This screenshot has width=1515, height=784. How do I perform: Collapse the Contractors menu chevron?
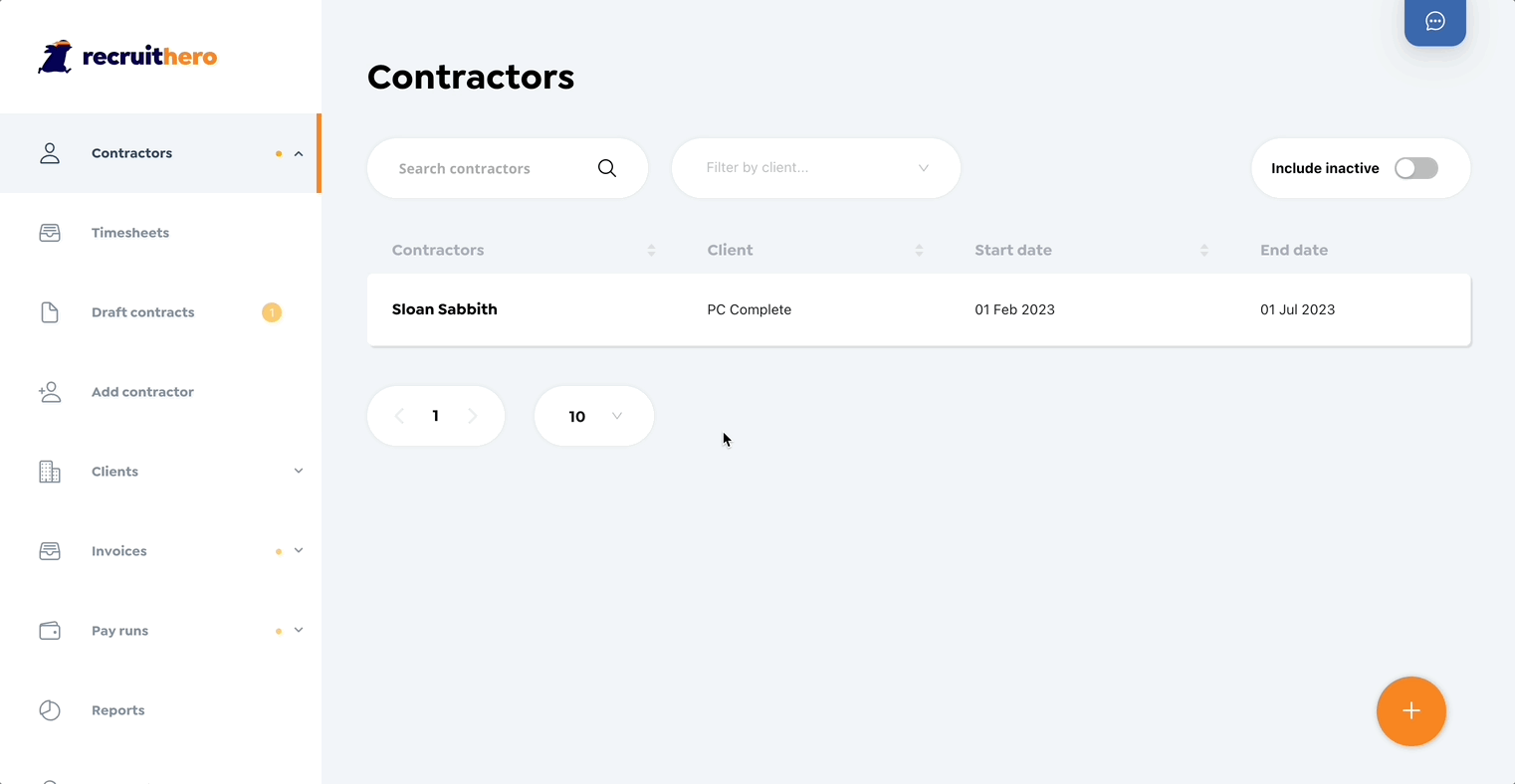pyautogui.click(x=299, y=153)
